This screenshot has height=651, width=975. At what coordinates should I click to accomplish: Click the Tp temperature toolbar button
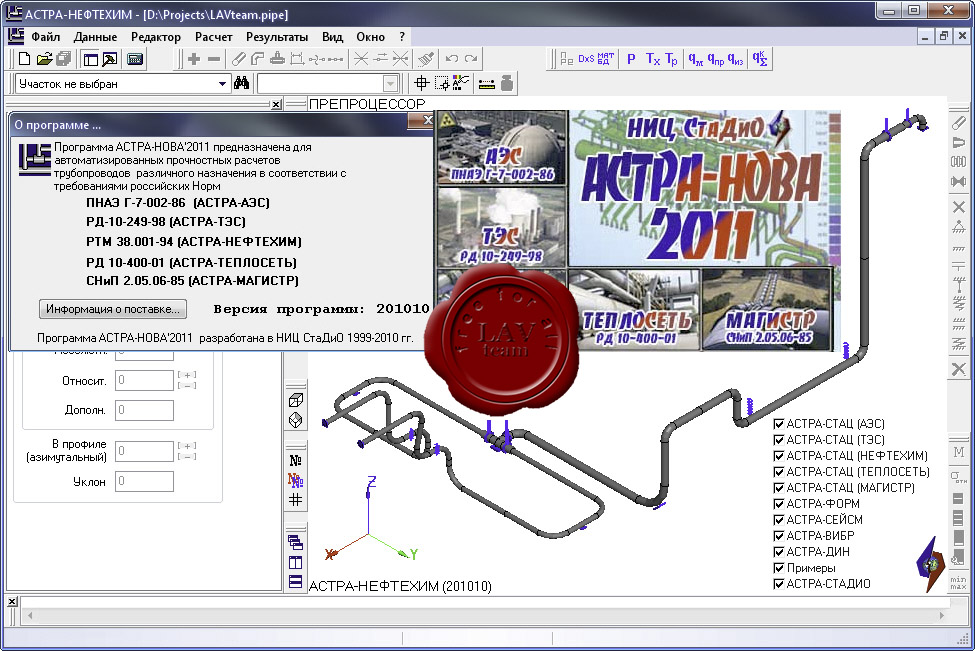coord(672,59)
